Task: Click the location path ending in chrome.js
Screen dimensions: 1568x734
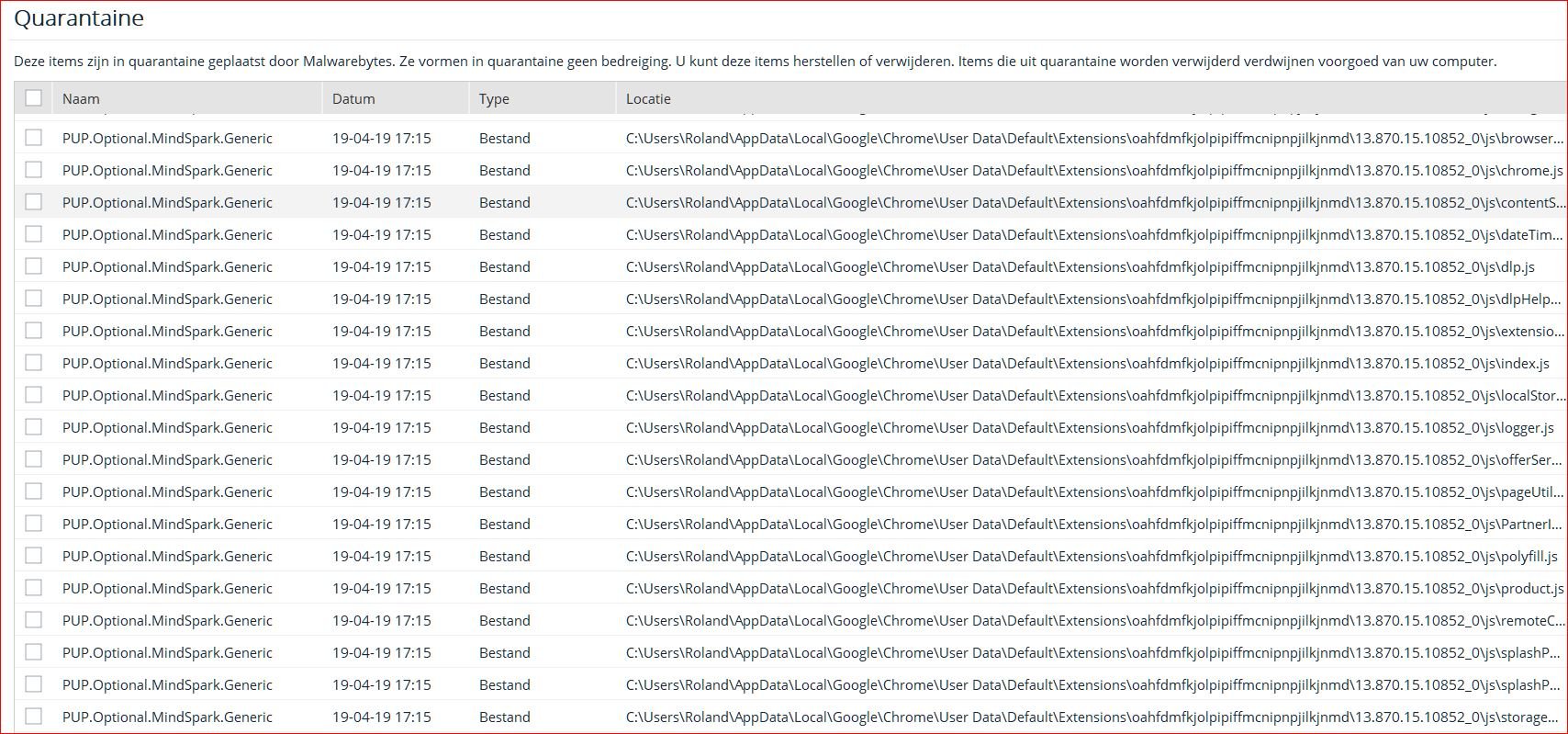Action: [x=1094, y=170]
